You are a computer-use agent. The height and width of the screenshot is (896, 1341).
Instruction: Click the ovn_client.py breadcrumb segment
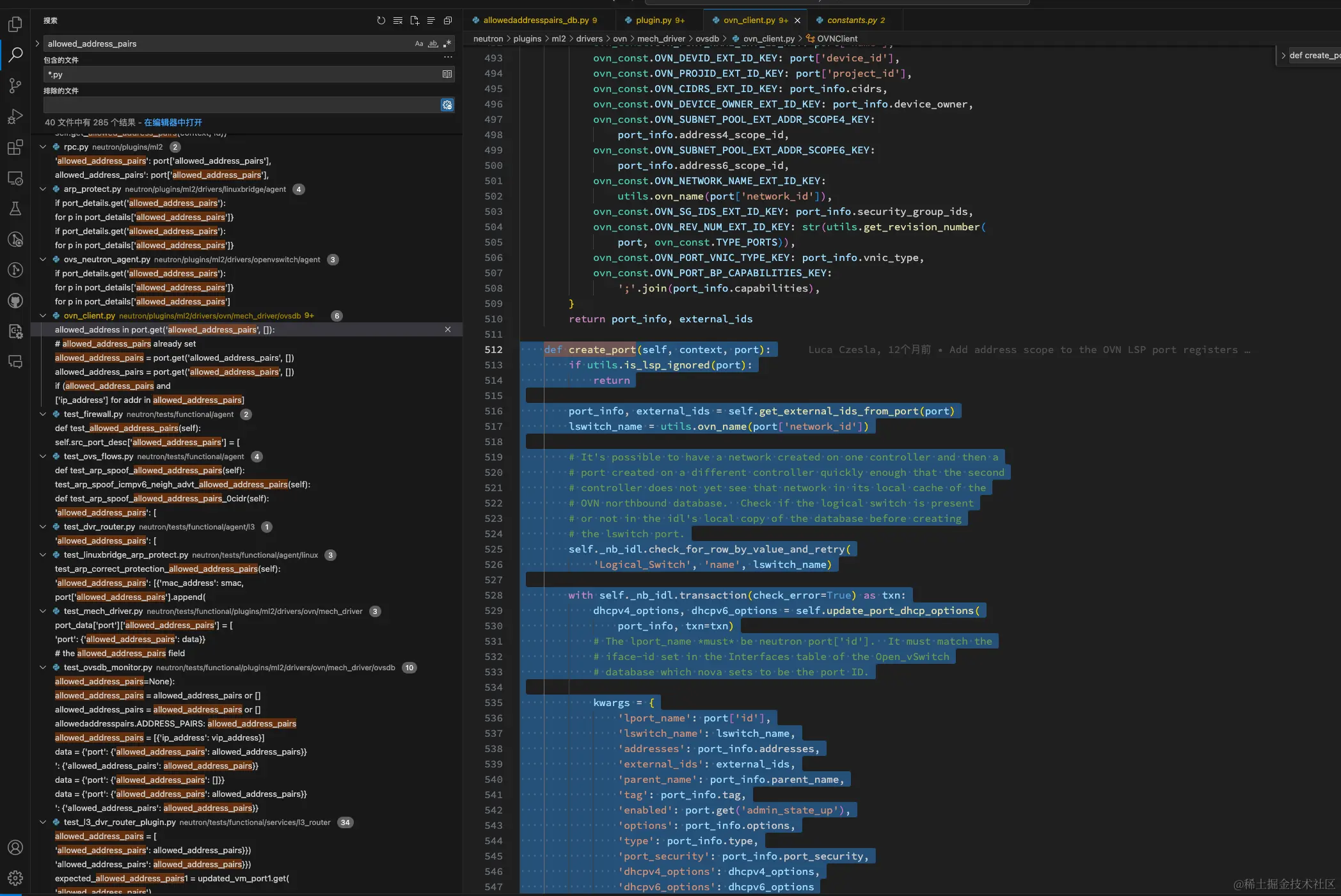pyautogui.click(x=768, y=39)
